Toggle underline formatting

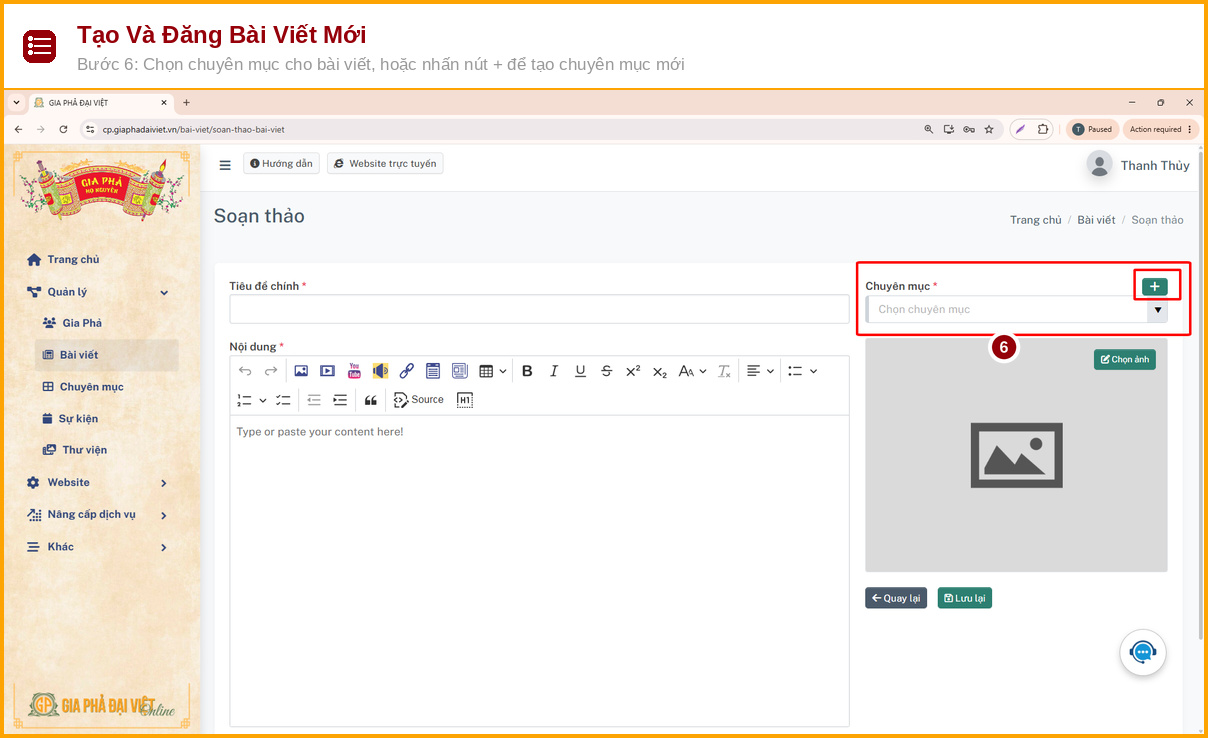[x=580, y=371]
